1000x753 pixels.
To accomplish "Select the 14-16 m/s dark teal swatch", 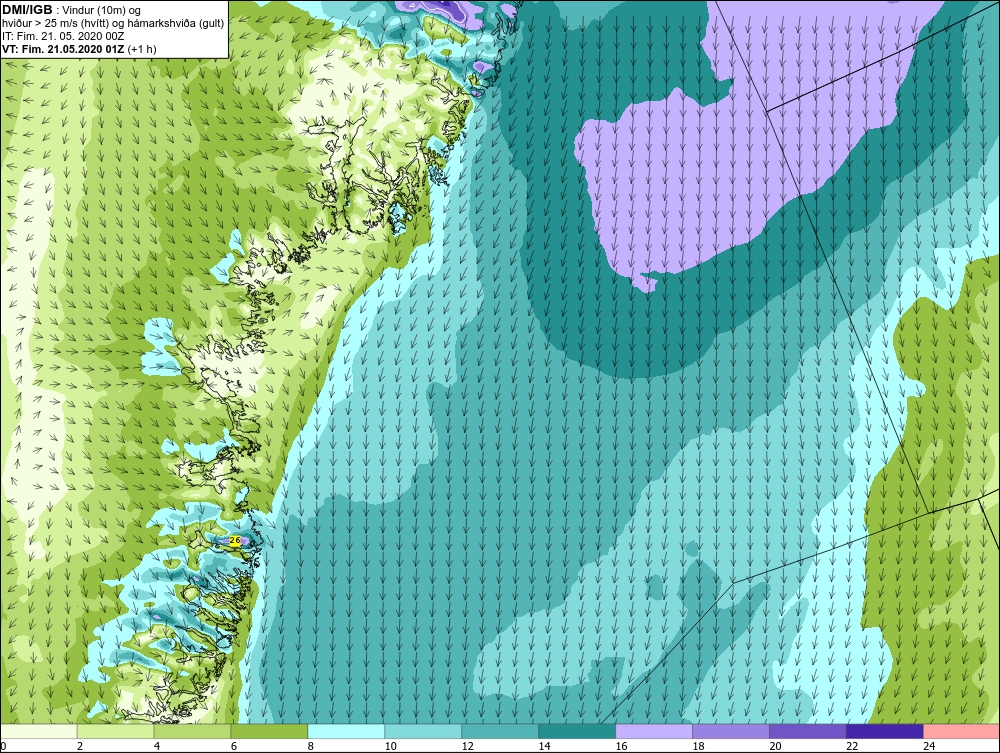I will click(577, 731).
